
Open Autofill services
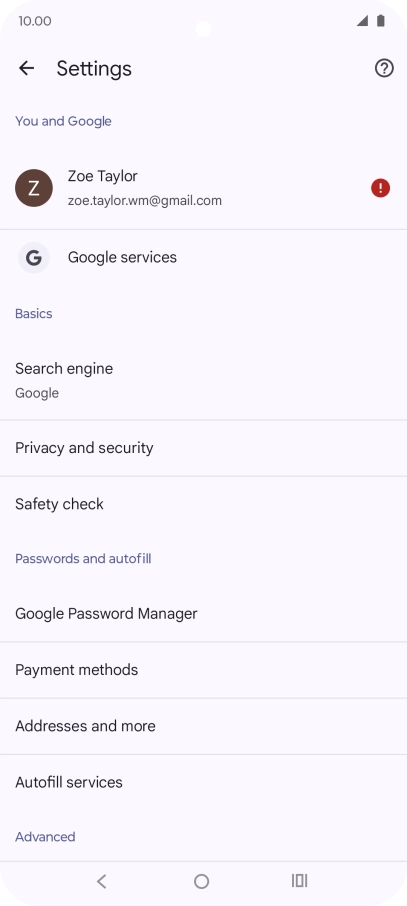[204, 782]
